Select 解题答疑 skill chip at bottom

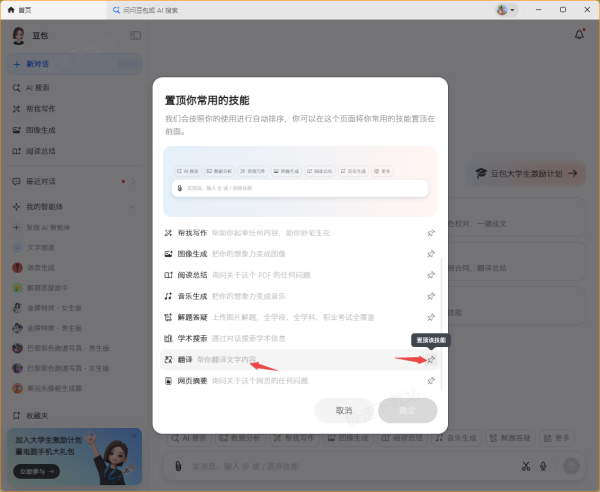511,438
